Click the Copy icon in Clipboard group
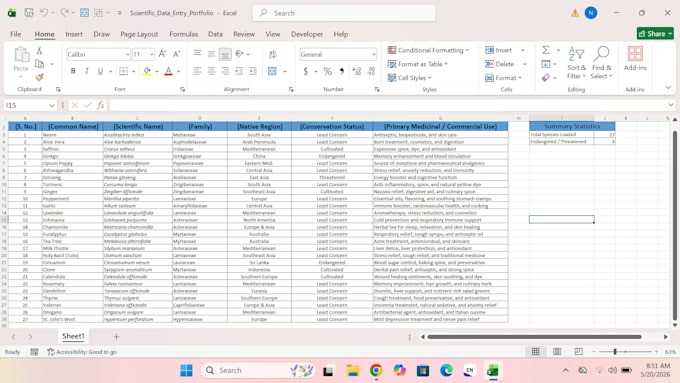Screen dimensions: 680x383 pyautogui.click(x=39, y=64)
